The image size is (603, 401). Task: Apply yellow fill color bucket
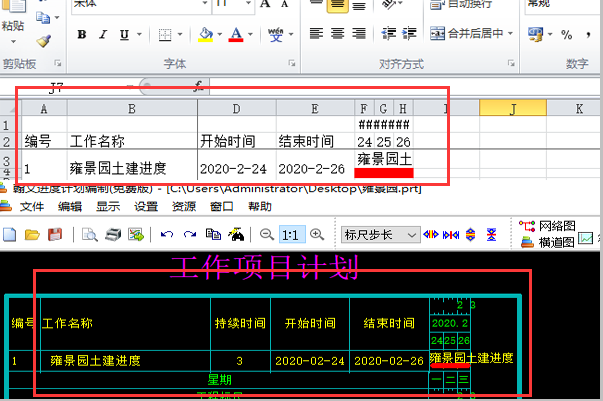206,35
